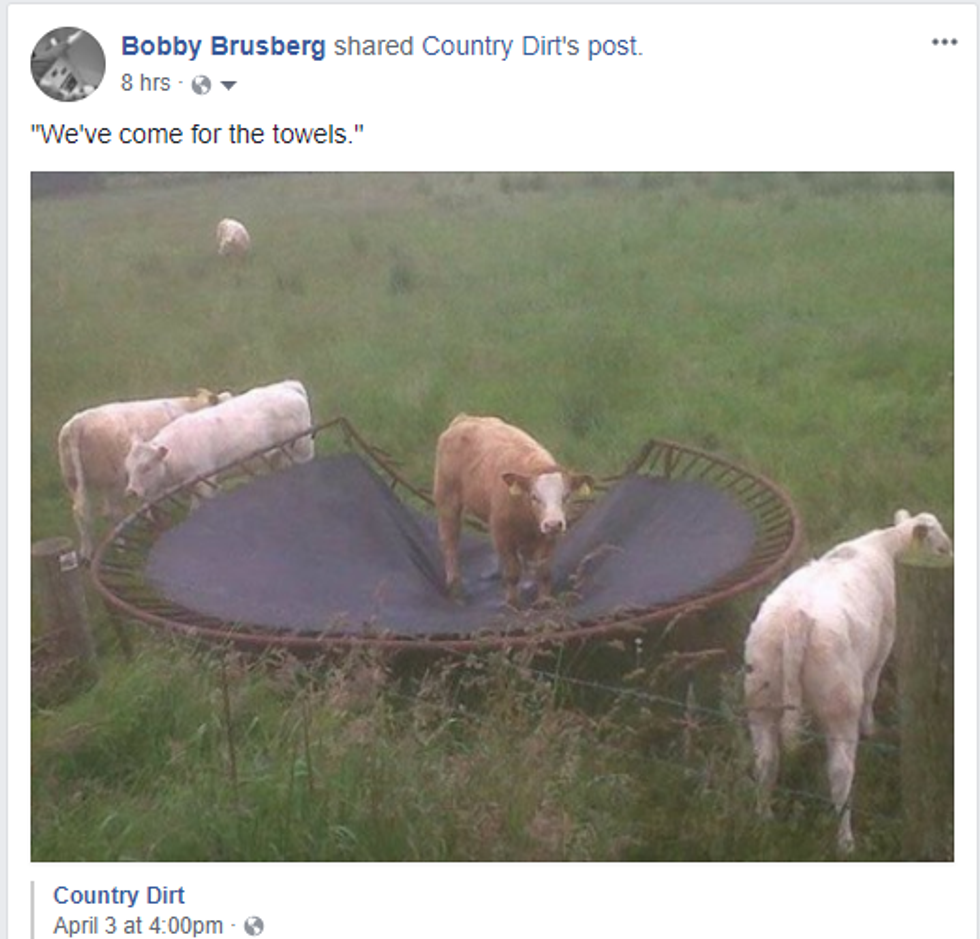Open the word 'post' link in header
This screenshot has width=980, height=939.
click(x=614, y=48)
